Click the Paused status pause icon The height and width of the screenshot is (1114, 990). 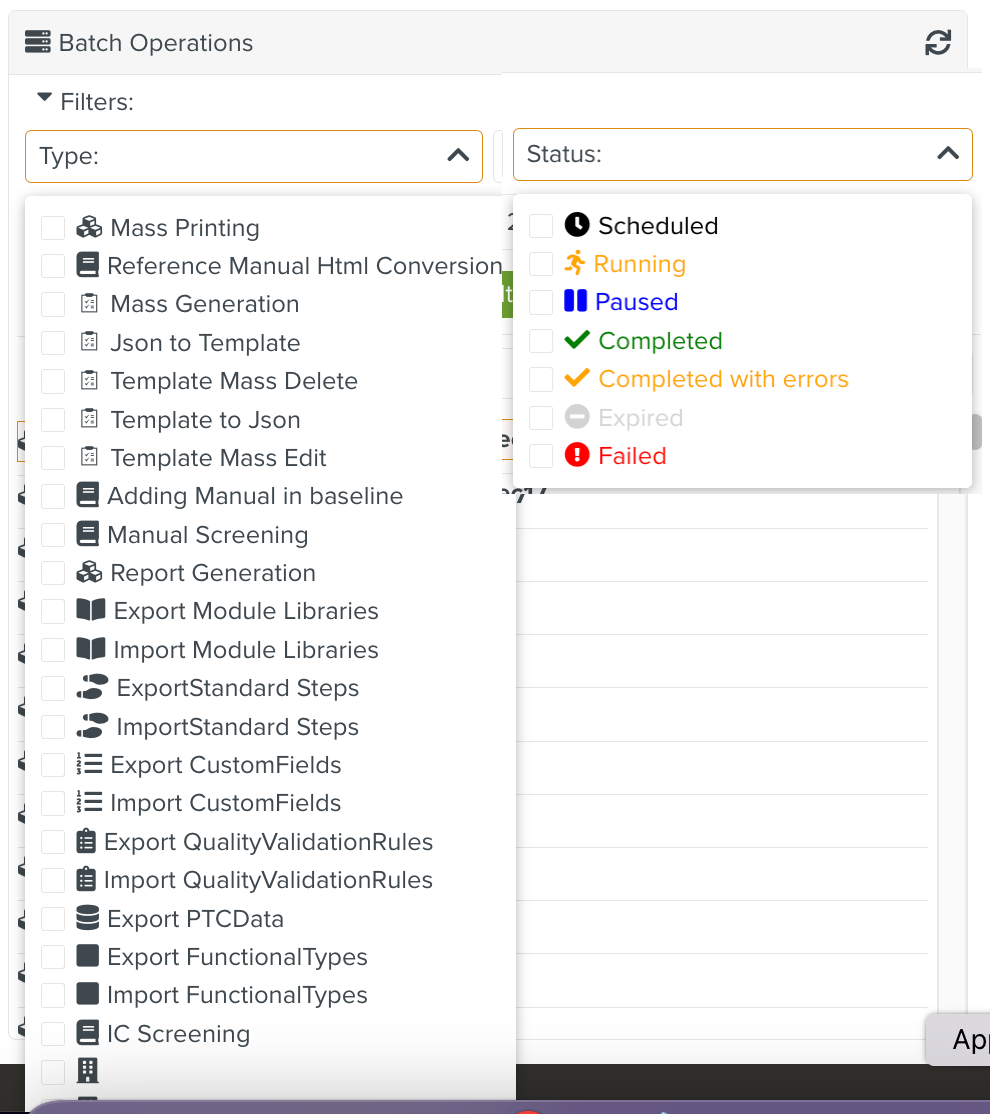(x=575, y=302)
